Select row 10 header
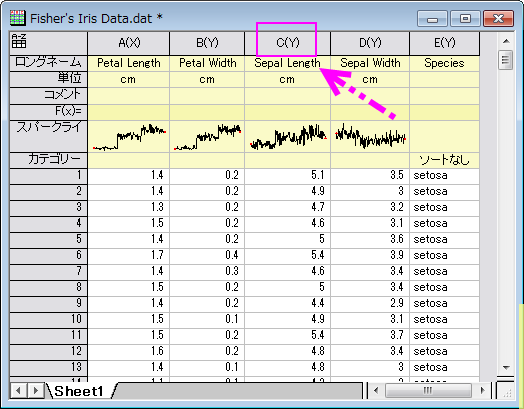The image size is (524, 409). pyautogui.click(x=48, y=320)
